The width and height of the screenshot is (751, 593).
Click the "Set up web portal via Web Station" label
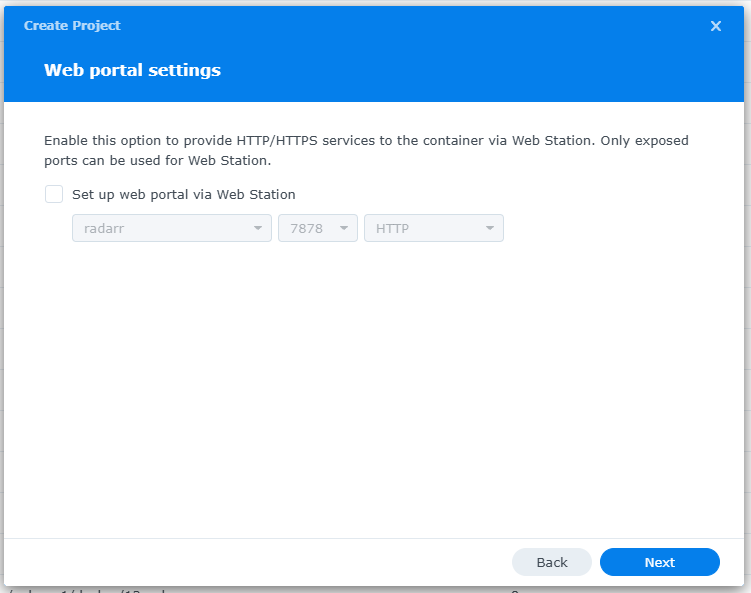(183, 195)
